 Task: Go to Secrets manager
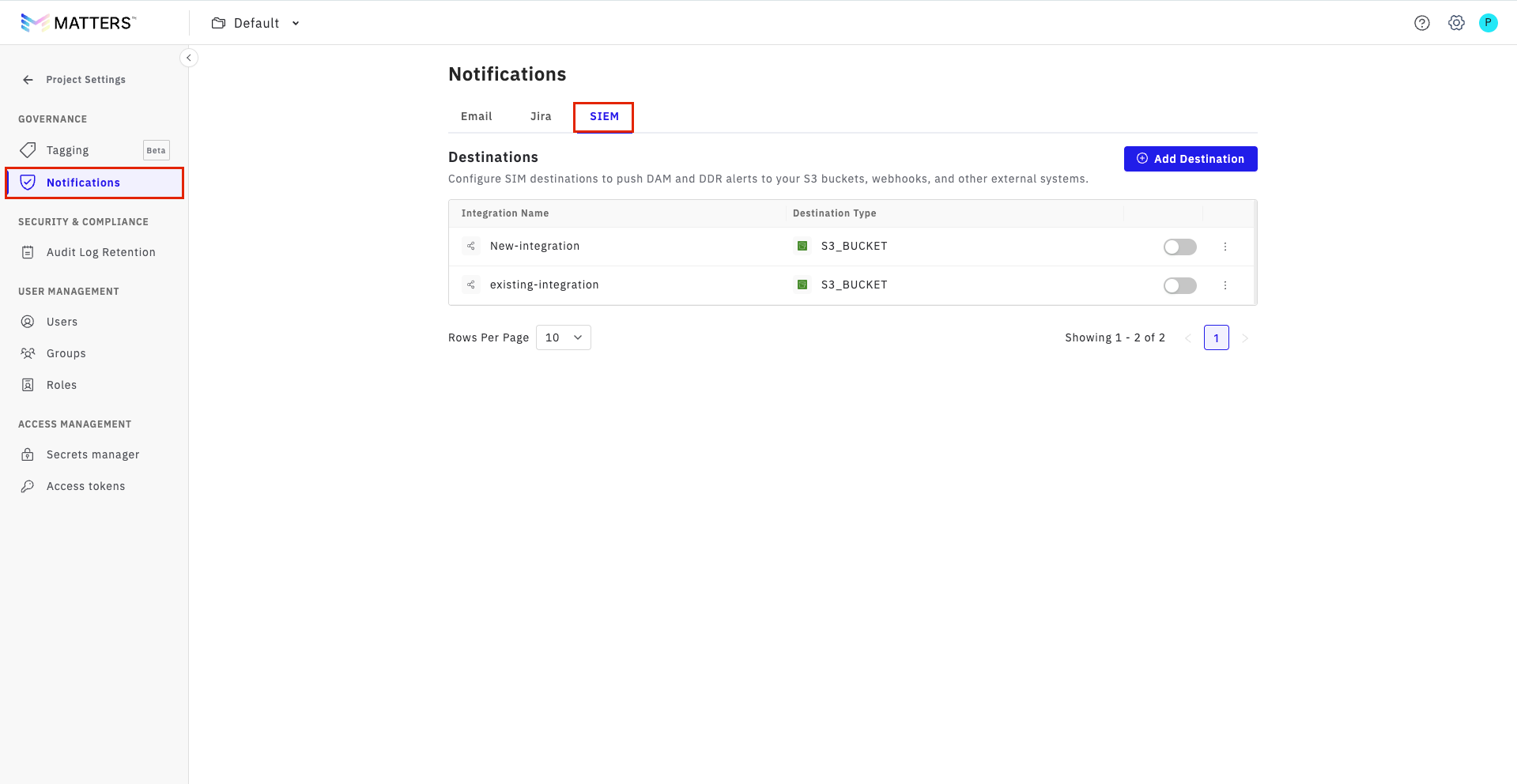[x=92, y=454]
